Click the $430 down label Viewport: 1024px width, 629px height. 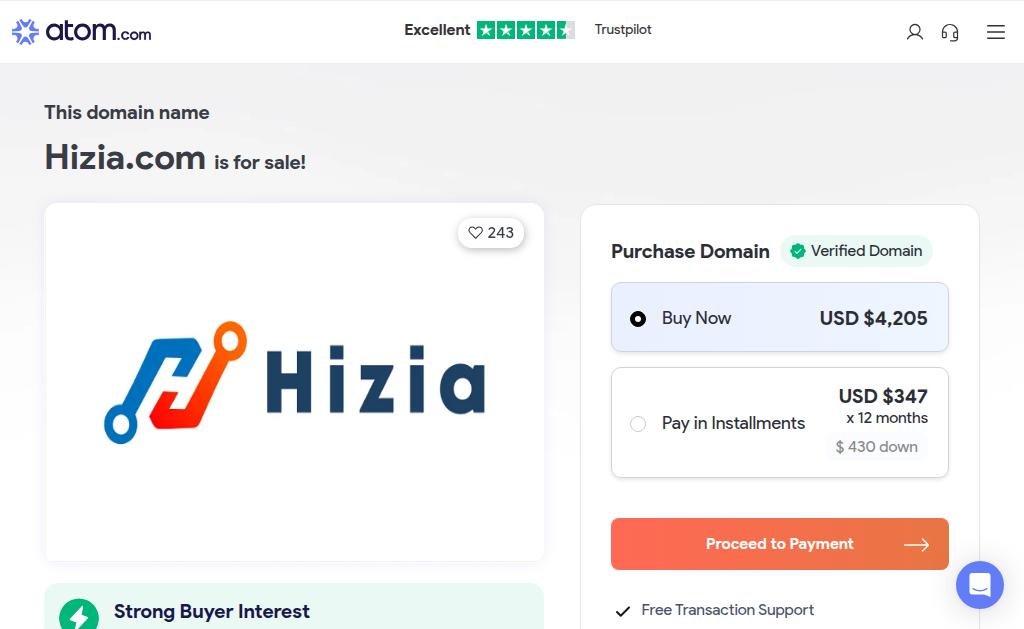tap(876, 447)
